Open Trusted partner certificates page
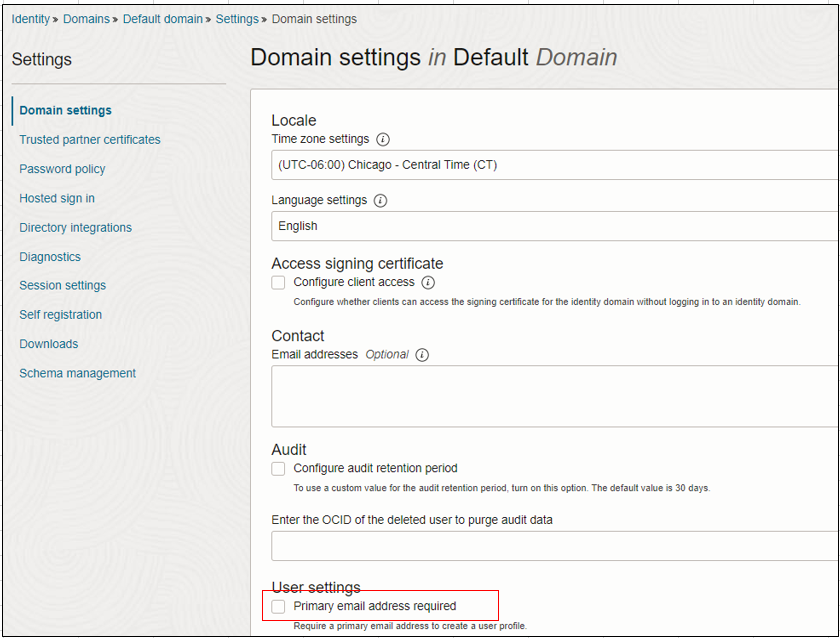 (90, 140)
